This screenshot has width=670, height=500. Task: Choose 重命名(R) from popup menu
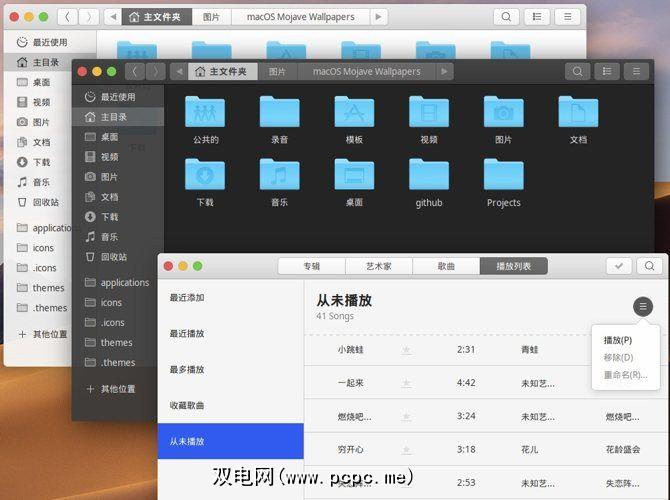coord(626,375)
